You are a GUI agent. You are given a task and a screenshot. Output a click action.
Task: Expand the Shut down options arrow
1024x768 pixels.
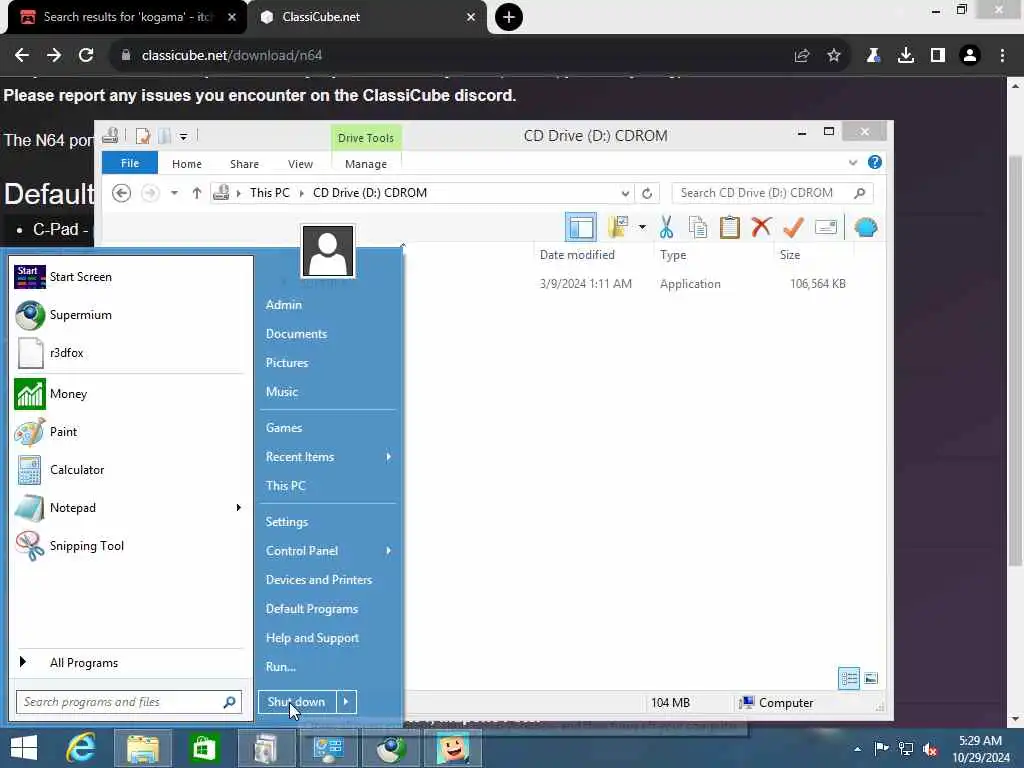point(346,702)
